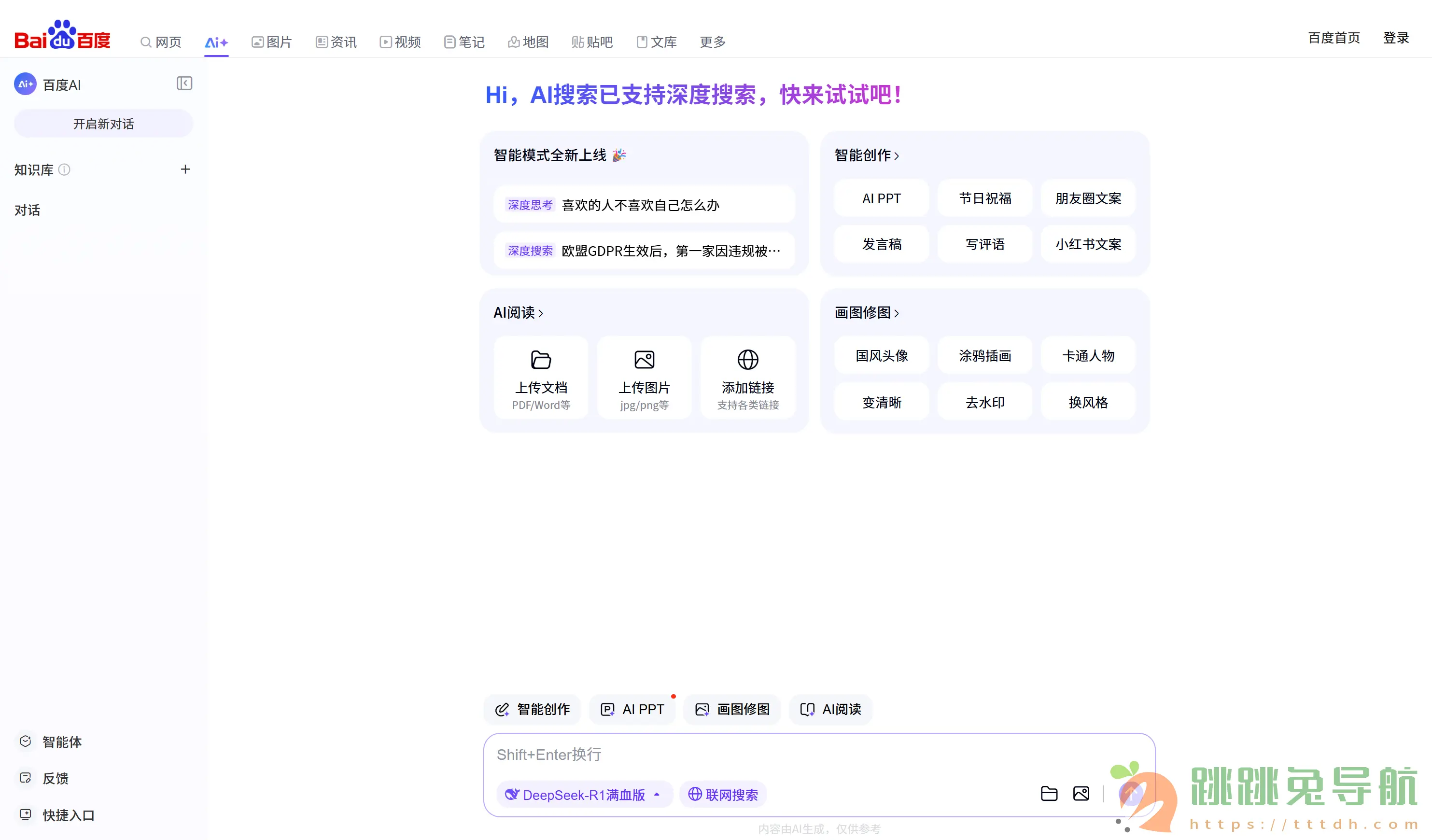Click the image upload icon in input box
The image size is (1432, 840).
pyautogui.click(x=1081, y=794)
